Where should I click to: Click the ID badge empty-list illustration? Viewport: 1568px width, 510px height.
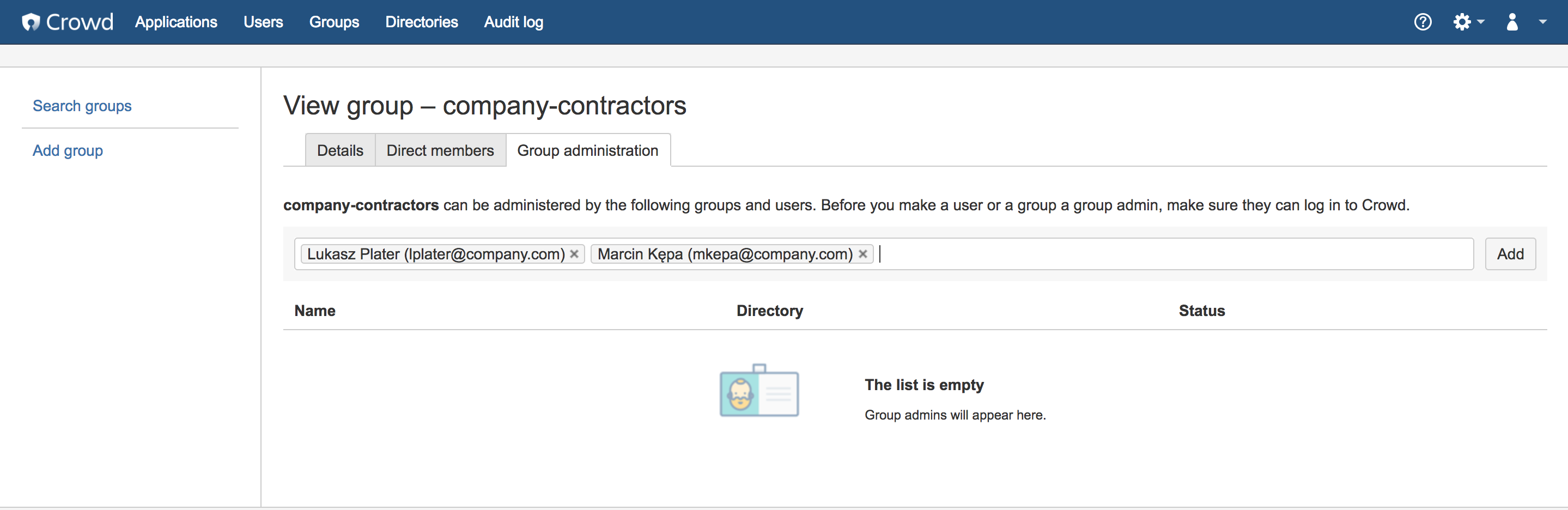coord(759,390)
